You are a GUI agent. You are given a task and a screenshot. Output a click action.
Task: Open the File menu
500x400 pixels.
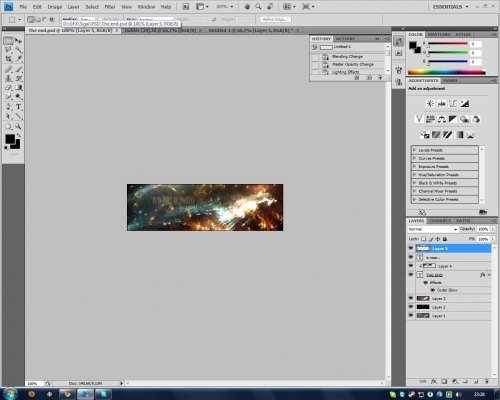pos(23,7)
